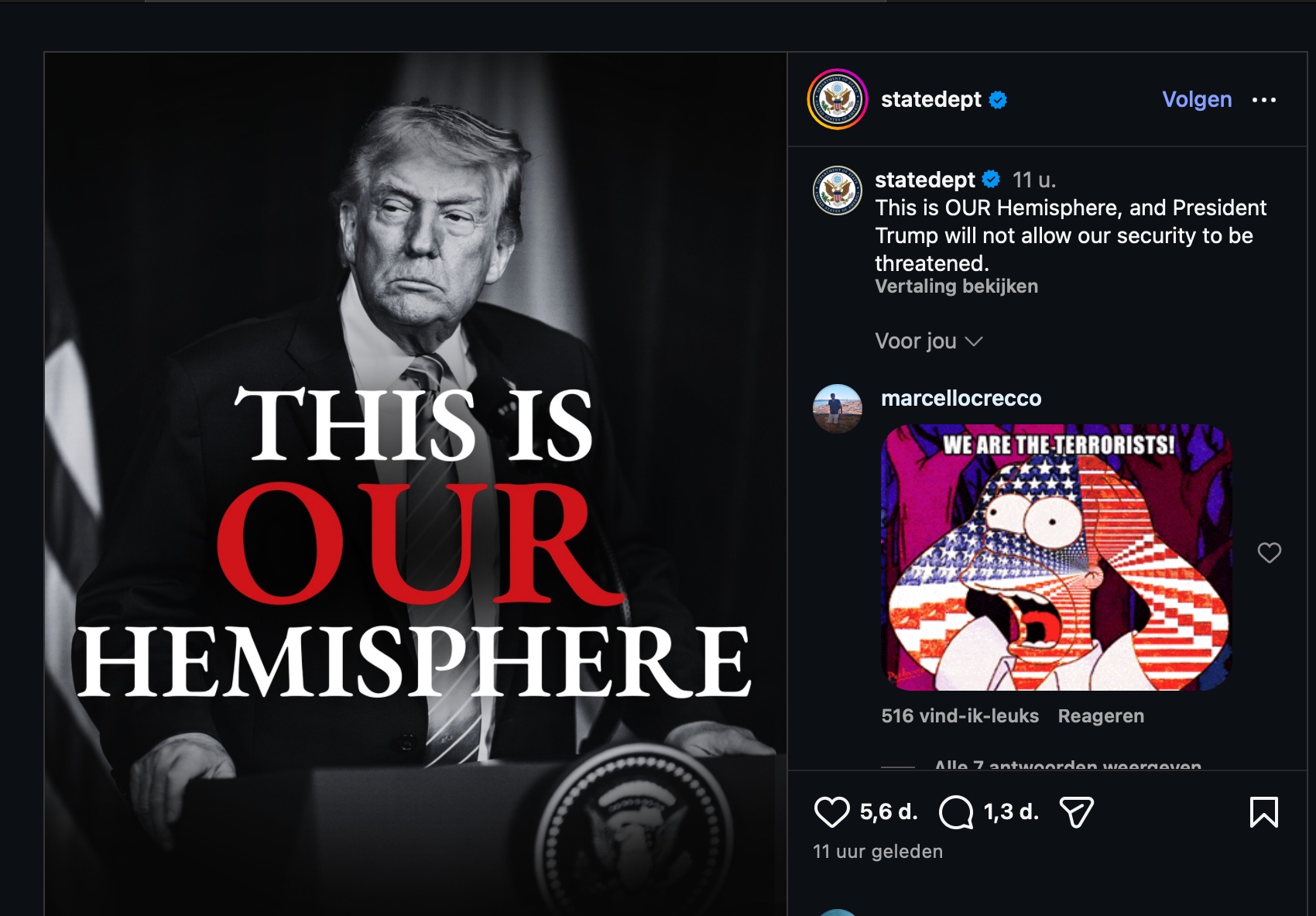The height and width of the screenshot is (916, 1316).
Task: Follow the account with the Volgen button
Action: click(1197, 99)
